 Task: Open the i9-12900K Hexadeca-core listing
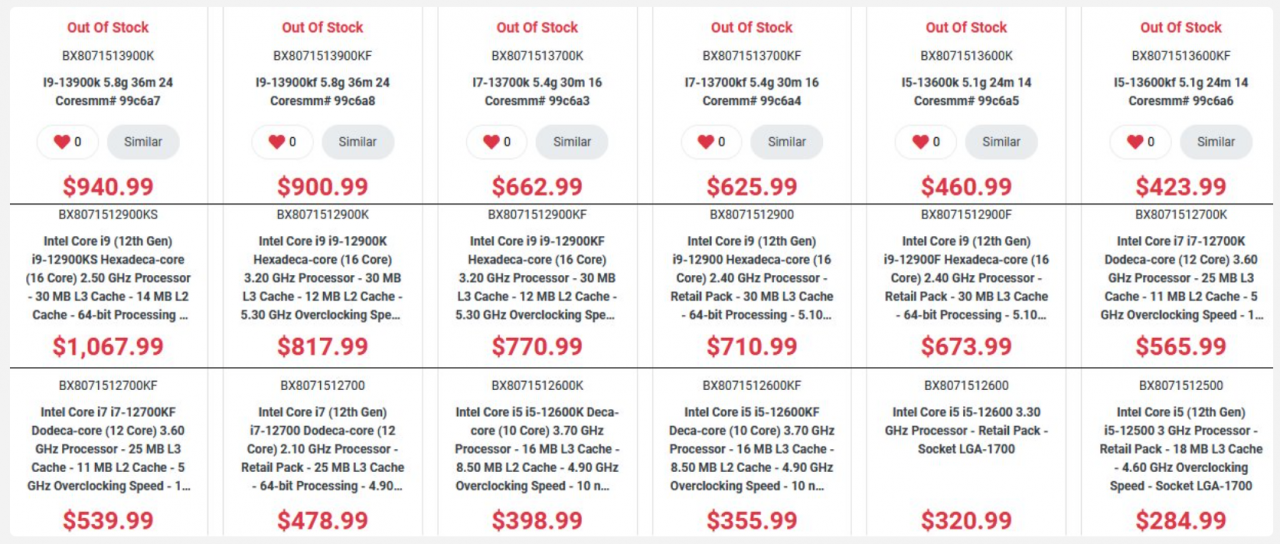click(x=323, y=278)
